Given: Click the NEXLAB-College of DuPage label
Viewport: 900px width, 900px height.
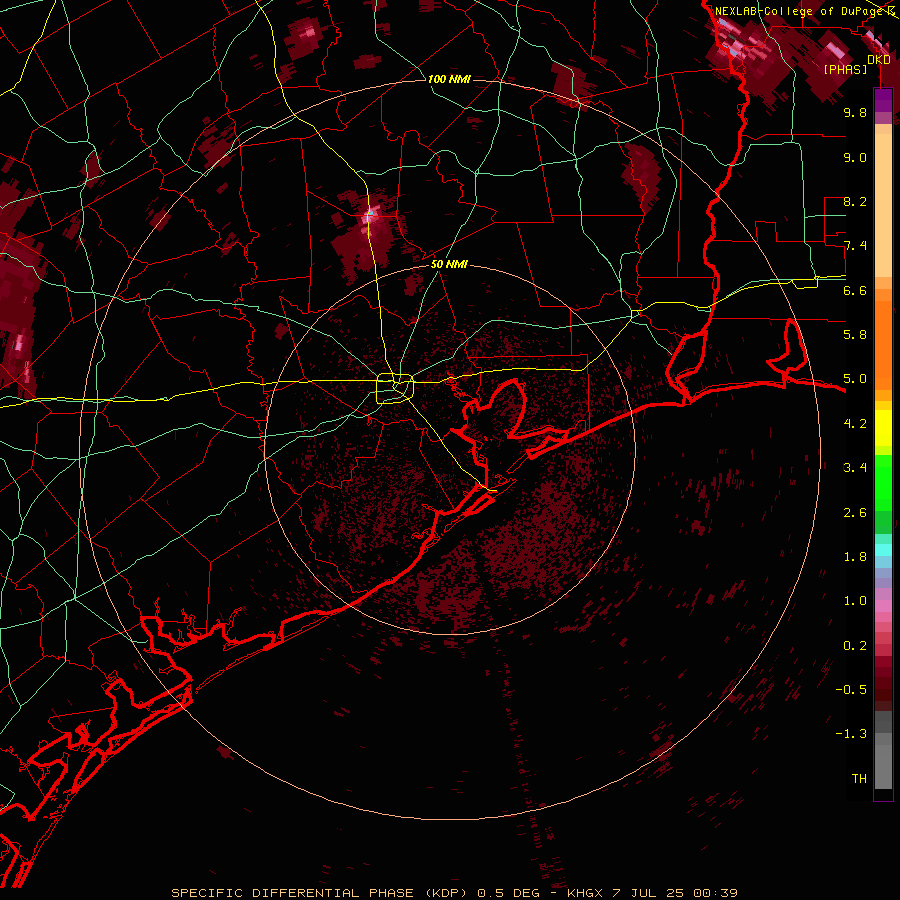Looking at the screenshot, I should (800, 11).
